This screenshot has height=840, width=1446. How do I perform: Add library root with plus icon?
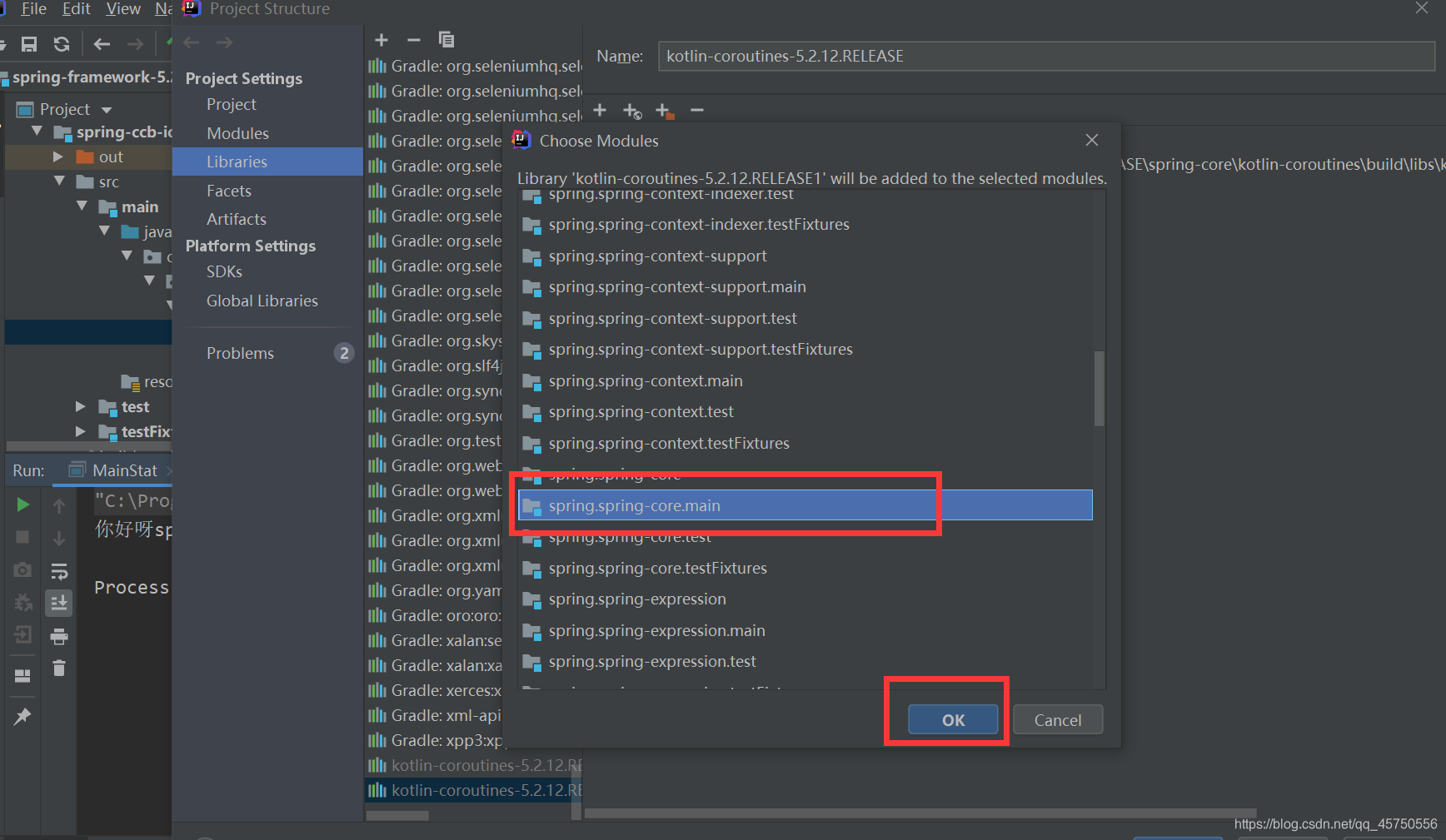click(600, 110)
